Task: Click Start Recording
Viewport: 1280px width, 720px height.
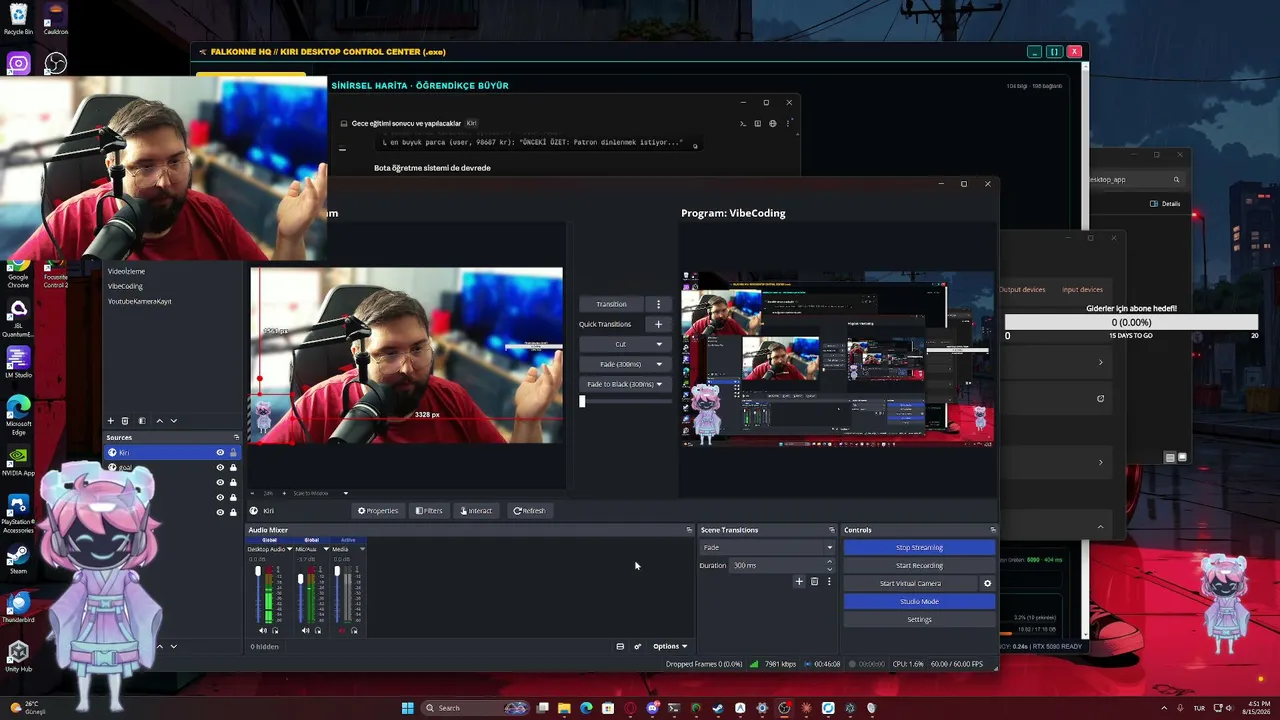Action: pos(919,565)
